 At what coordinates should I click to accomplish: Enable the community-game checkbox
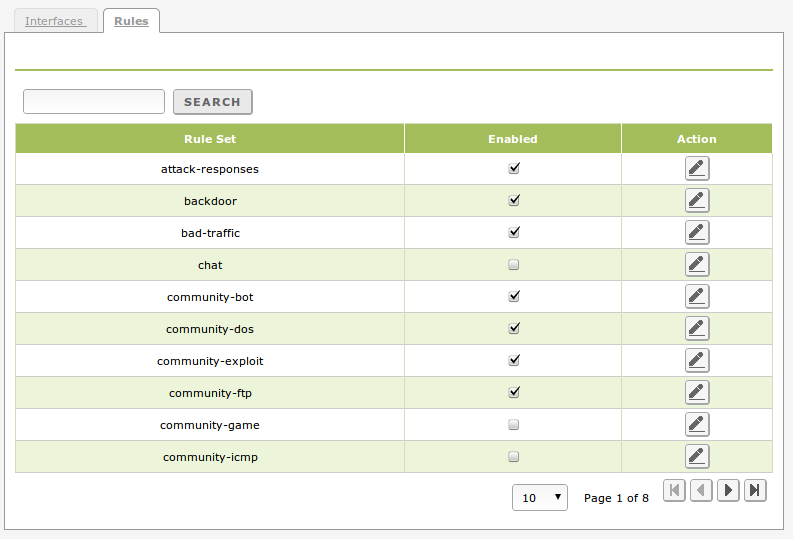point(514,425)
